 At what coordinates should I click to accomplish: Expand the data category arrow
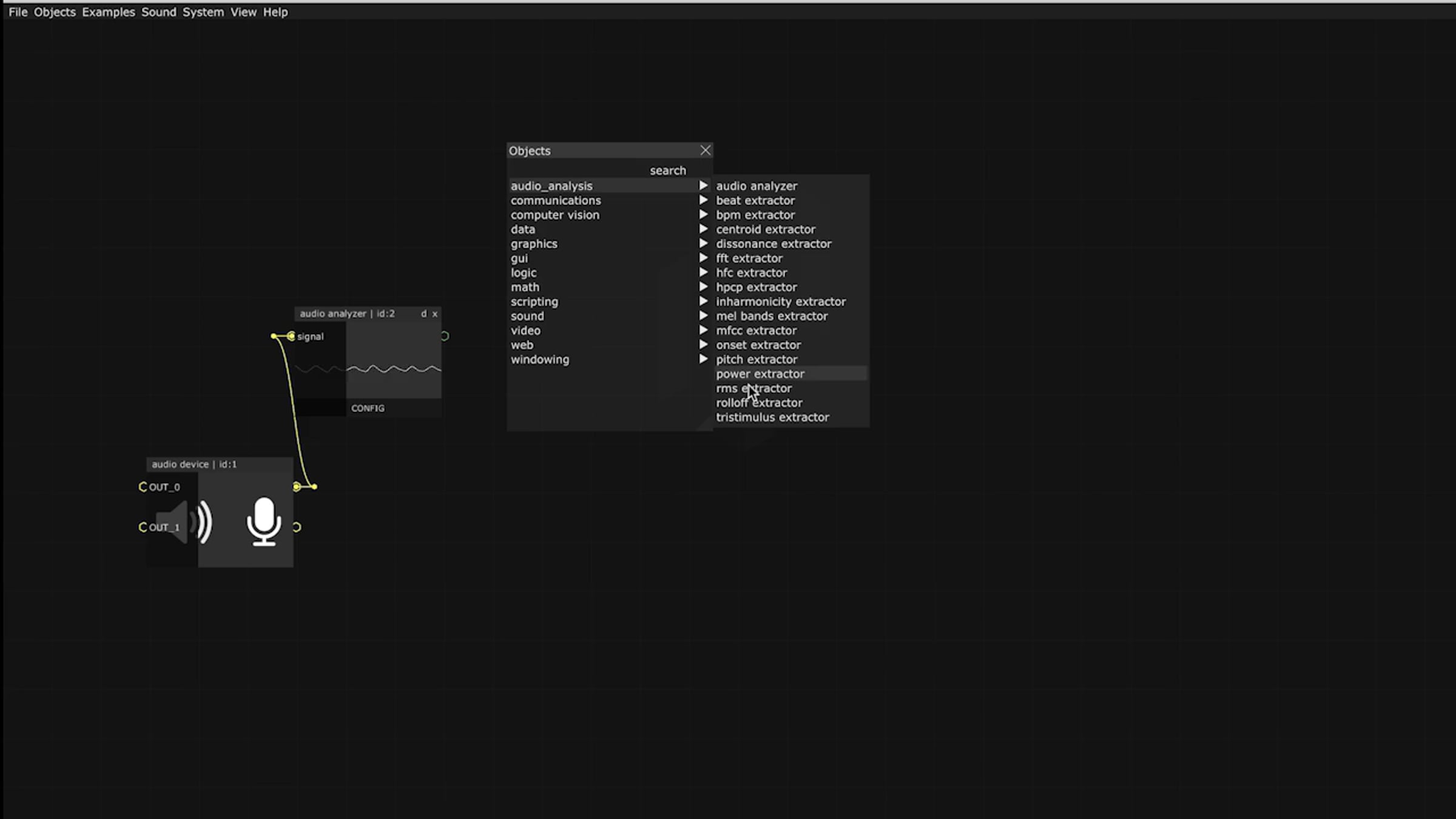(x=703, y=229)
